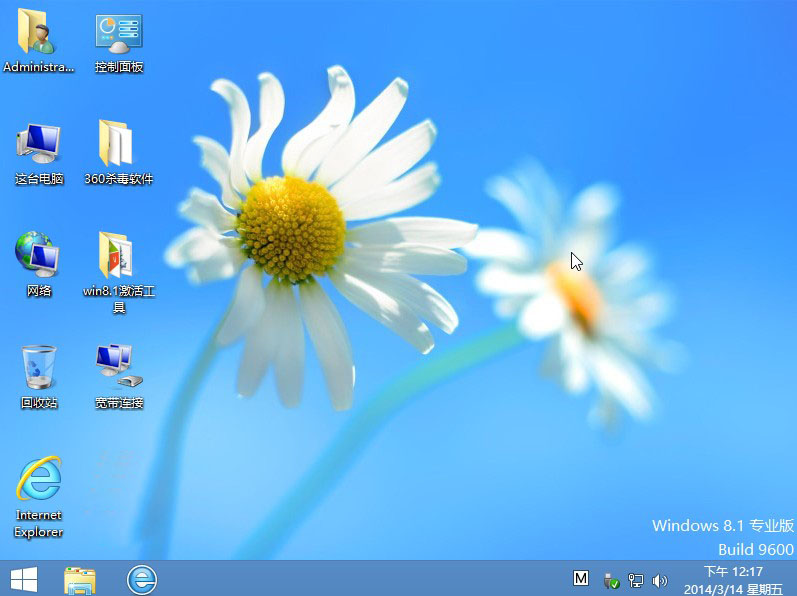Viewport: 797px width, 596px height.
Task: Launch Internet Explorer from the taskbar
Action: 142,578
